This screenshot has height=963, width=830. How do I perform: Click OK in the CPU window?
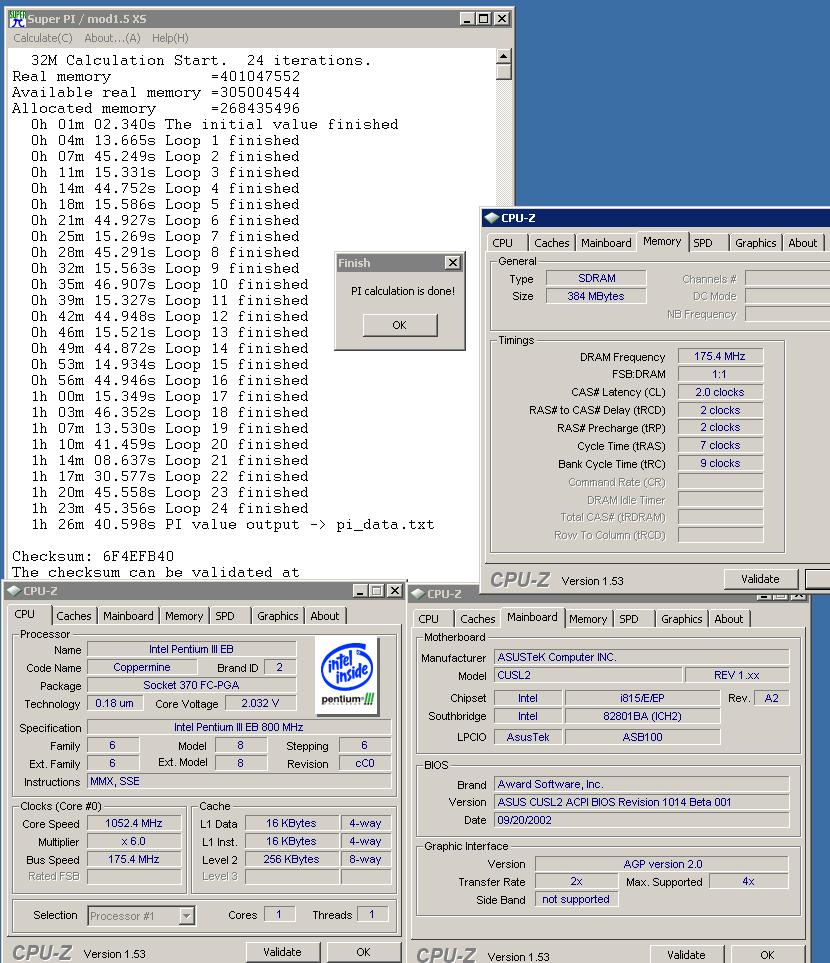pos(363,952)
